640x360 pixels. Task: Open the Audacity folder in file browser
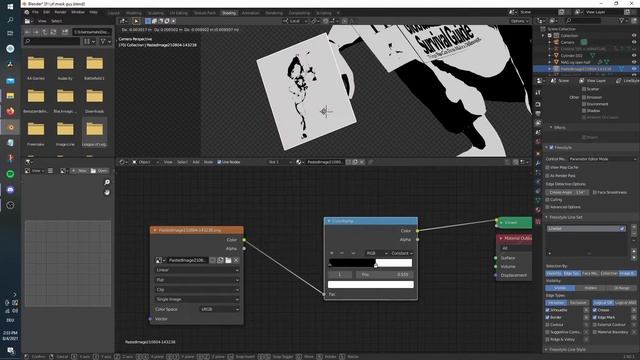[65, 68]
